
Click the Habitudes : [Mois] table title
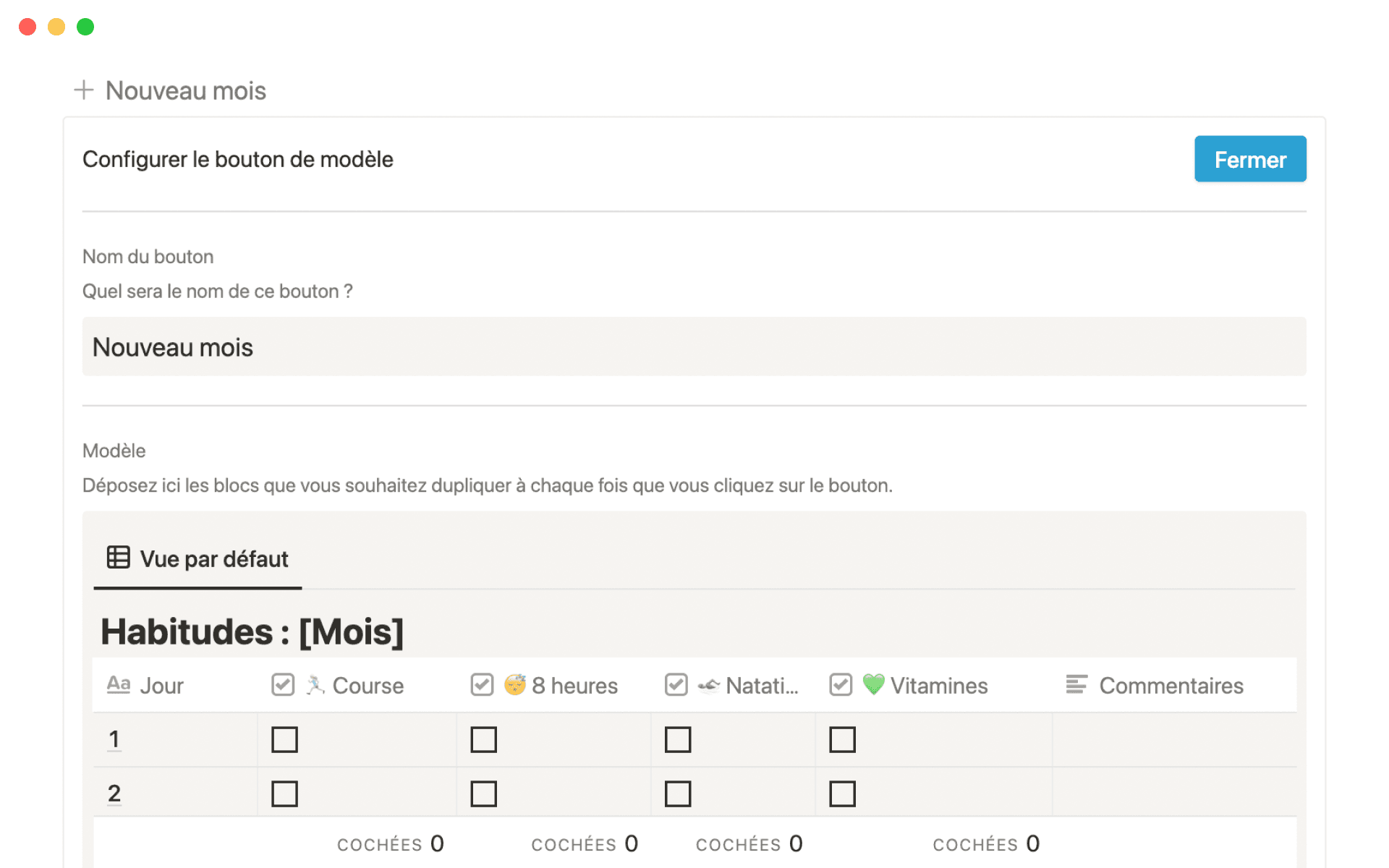252,631
